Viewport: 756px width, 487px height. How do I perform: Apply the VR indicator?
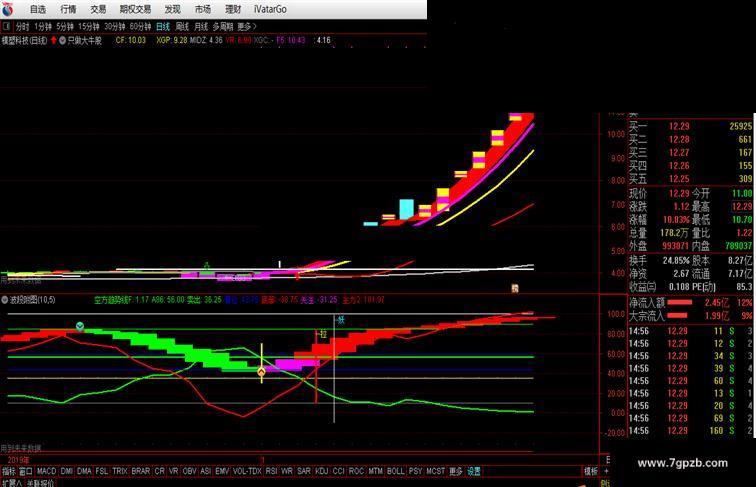coord(174,471)
